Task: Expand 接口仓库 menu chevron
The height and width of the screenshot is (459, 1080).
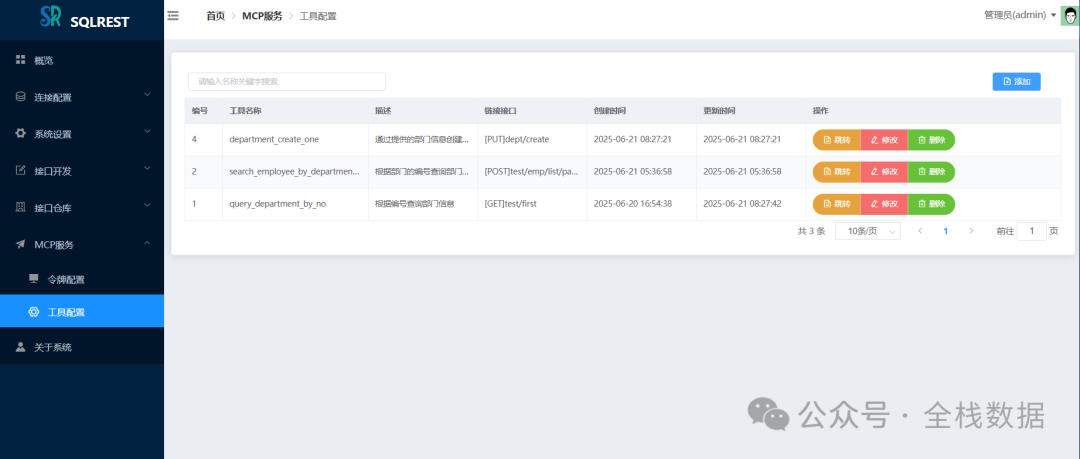Action: (x=147, y=206)
